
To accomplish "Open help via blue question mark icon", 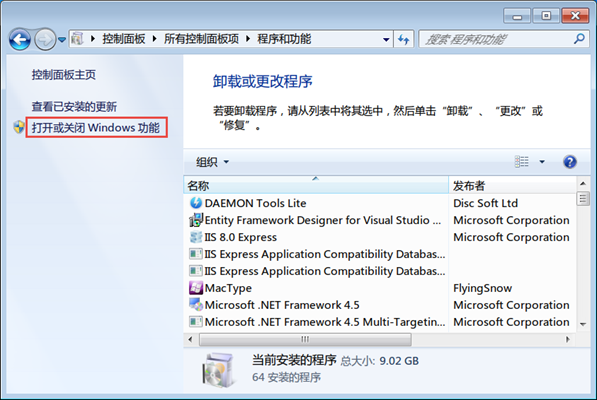I will [x=570, y=162].
